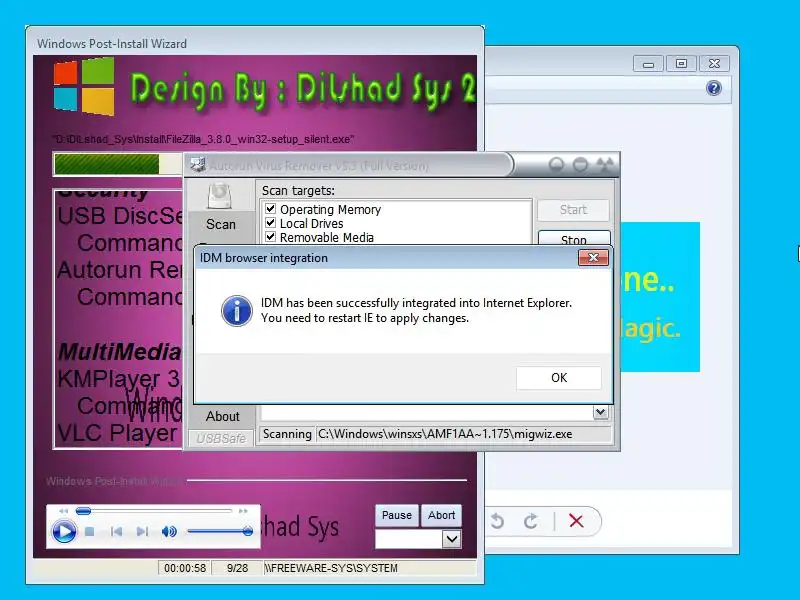Click Abort in Windows Post-Install Wizard
Viewport: 800px width, 600px height.
tap(441, 515)
